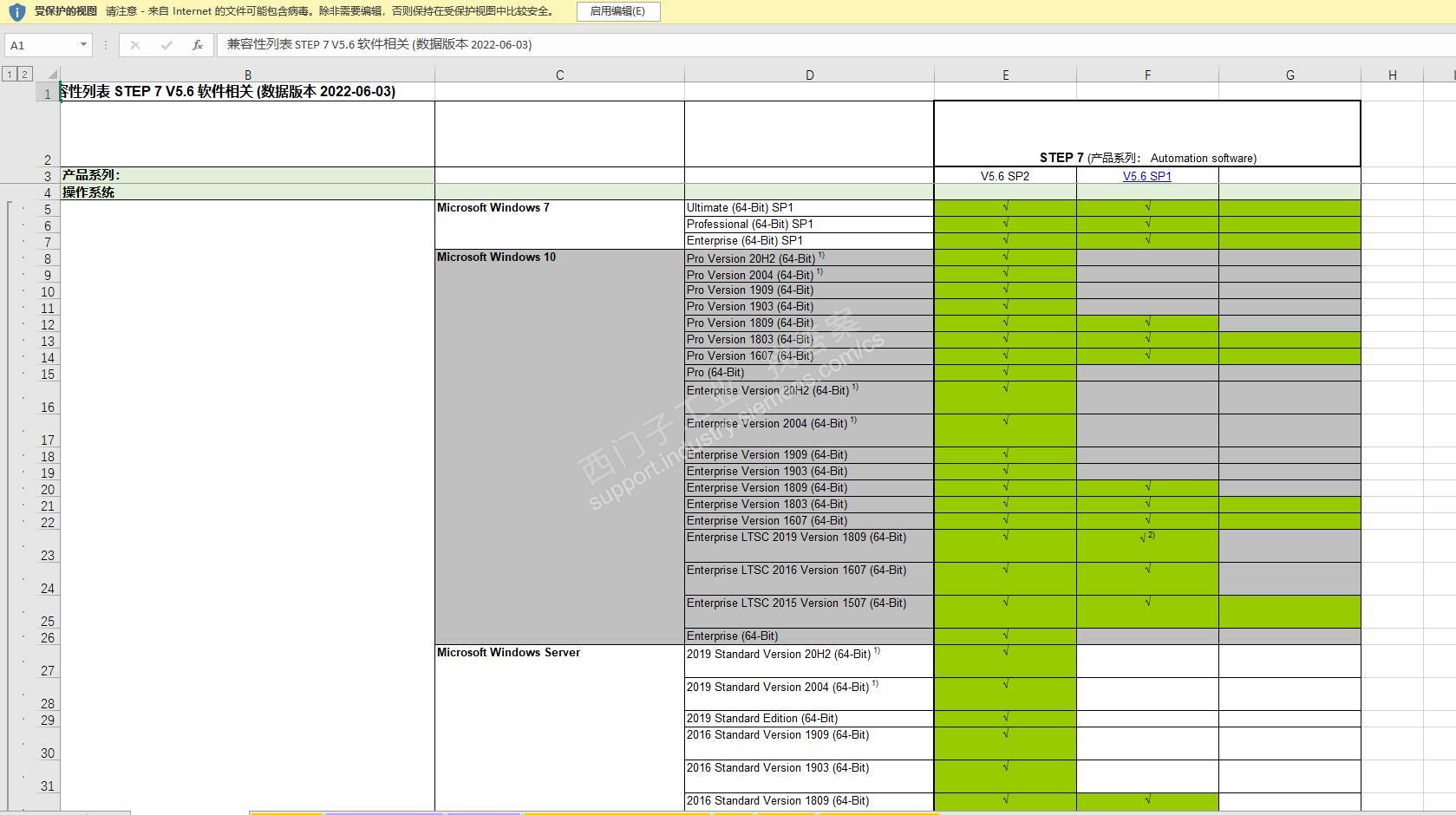Image resolution: width=1456 pixels, height=815 pixels.
Task: Click cell 'Ultimate (64-Bit) SP1'
Action: point(809,208)
